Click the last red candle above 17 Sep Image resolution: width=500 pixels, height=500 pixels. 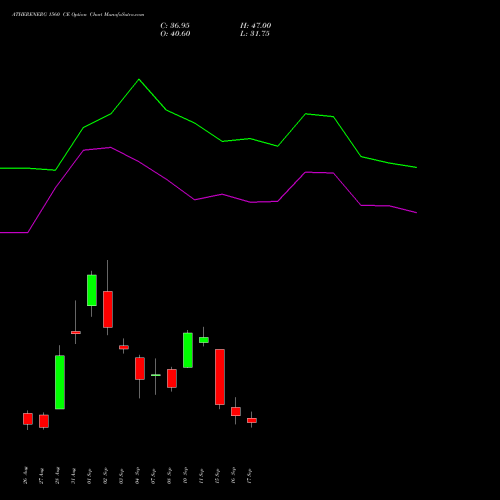click(x=252, y=420)
